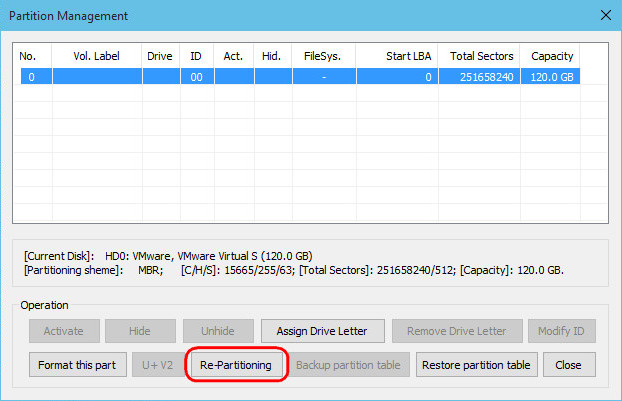Screen dimensions: 622x401
Task: Click the Total Sectors column header
Action: (x=479, y=56)
